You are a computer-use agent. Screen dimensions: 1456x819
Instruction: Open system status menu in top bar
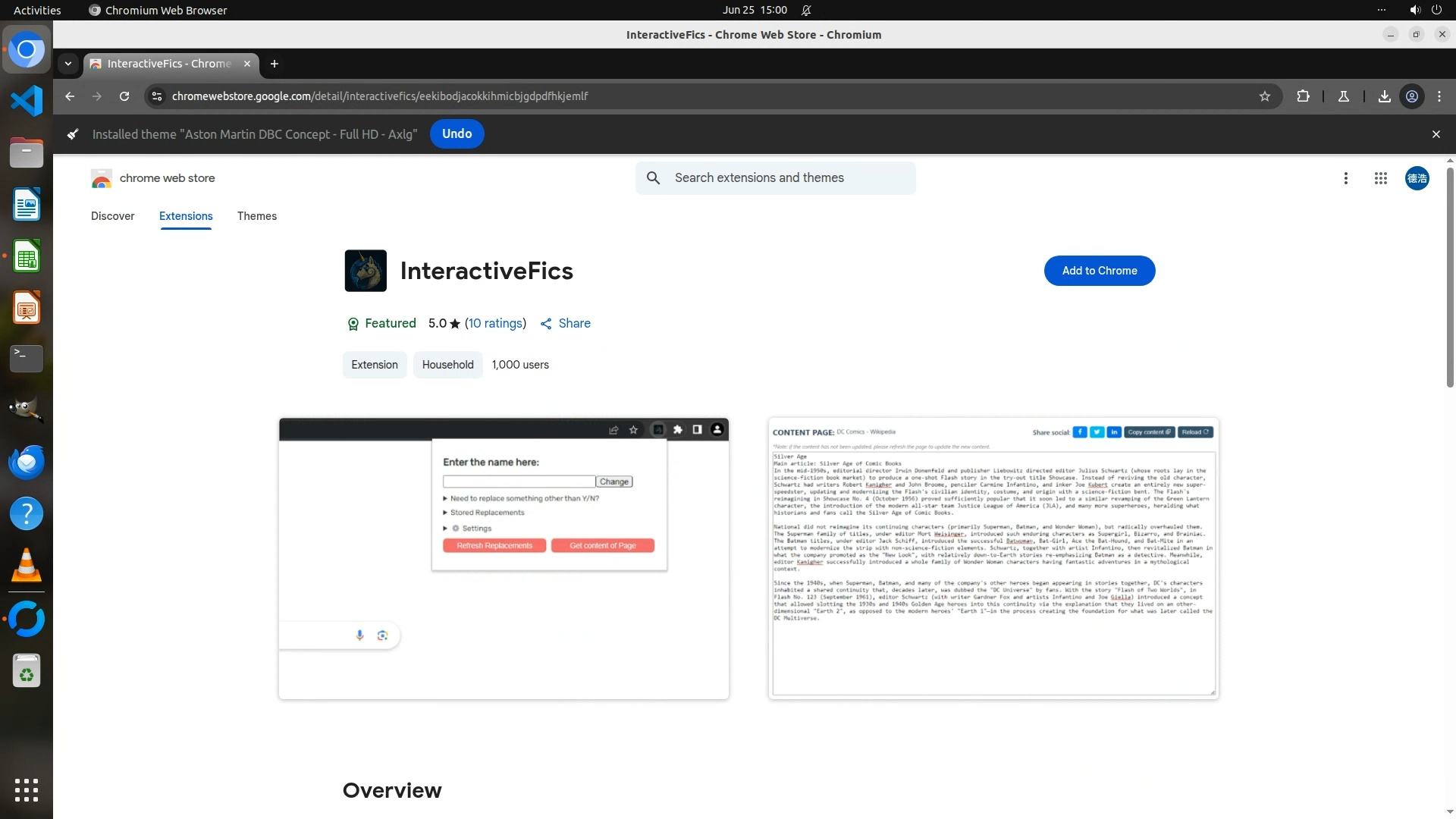[x=1425, y=10]
